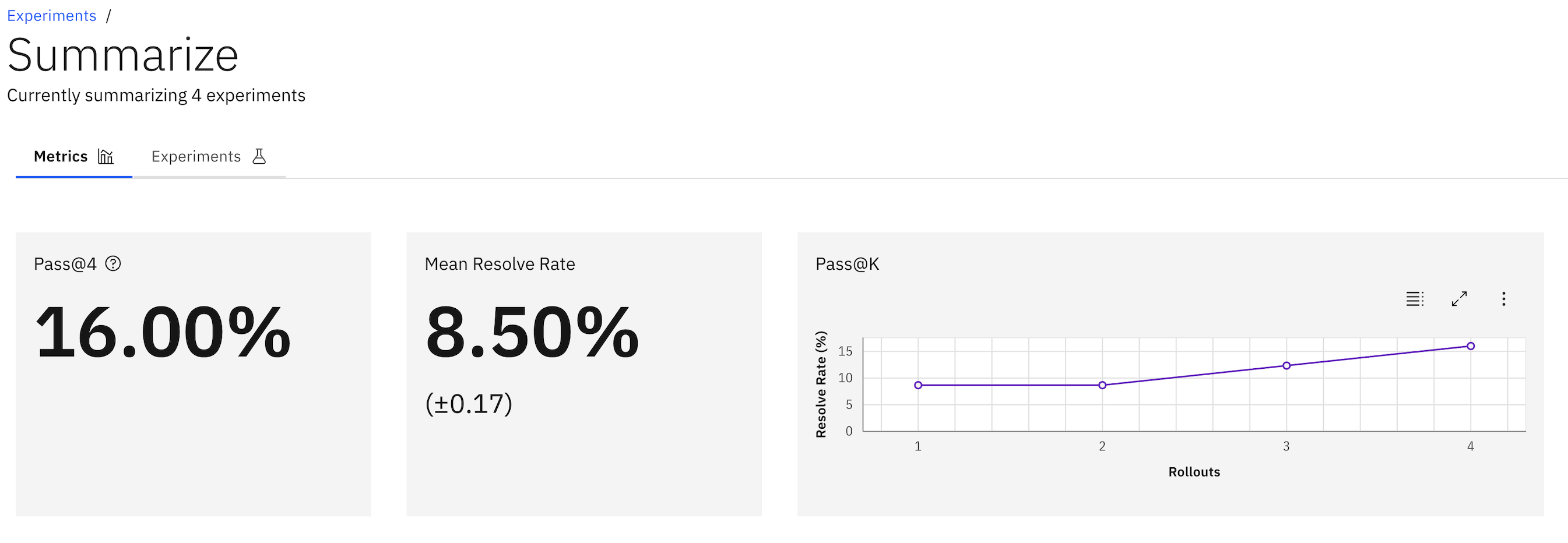Viewport: 1568px width, 543px height.
Task: Click the Pass@4 help question mark icon
Action: [113, 264]
